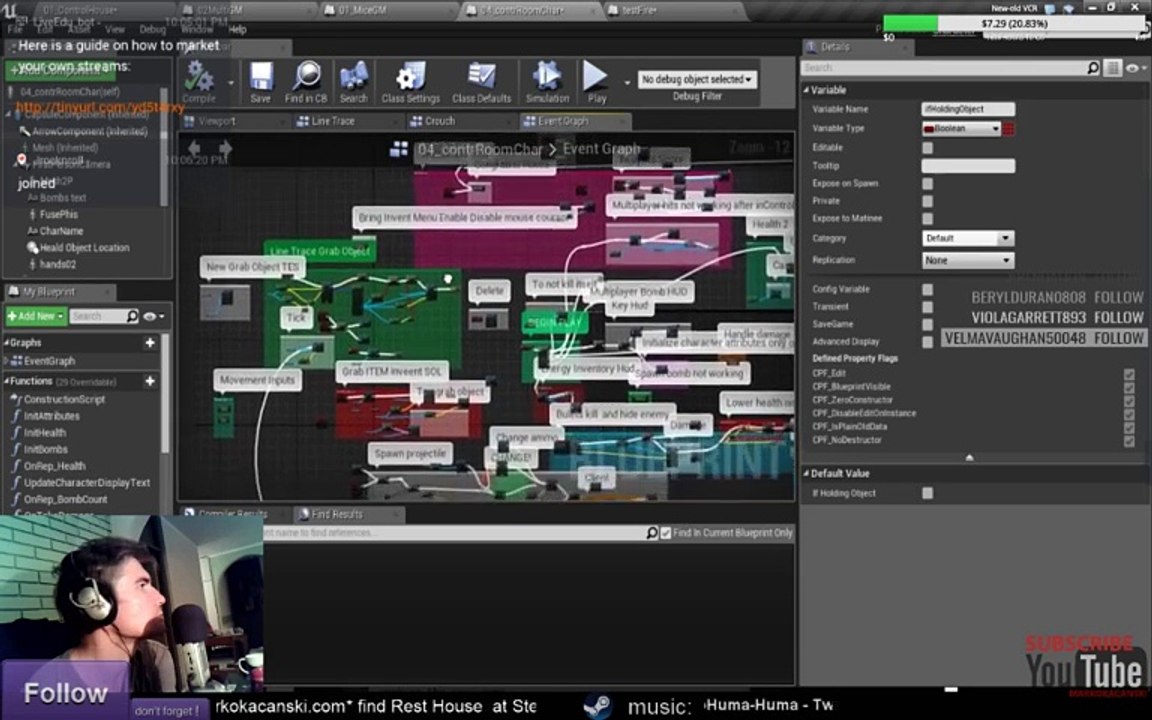
Task: Save the blueprint with Save icon
Action: [261, 76]
